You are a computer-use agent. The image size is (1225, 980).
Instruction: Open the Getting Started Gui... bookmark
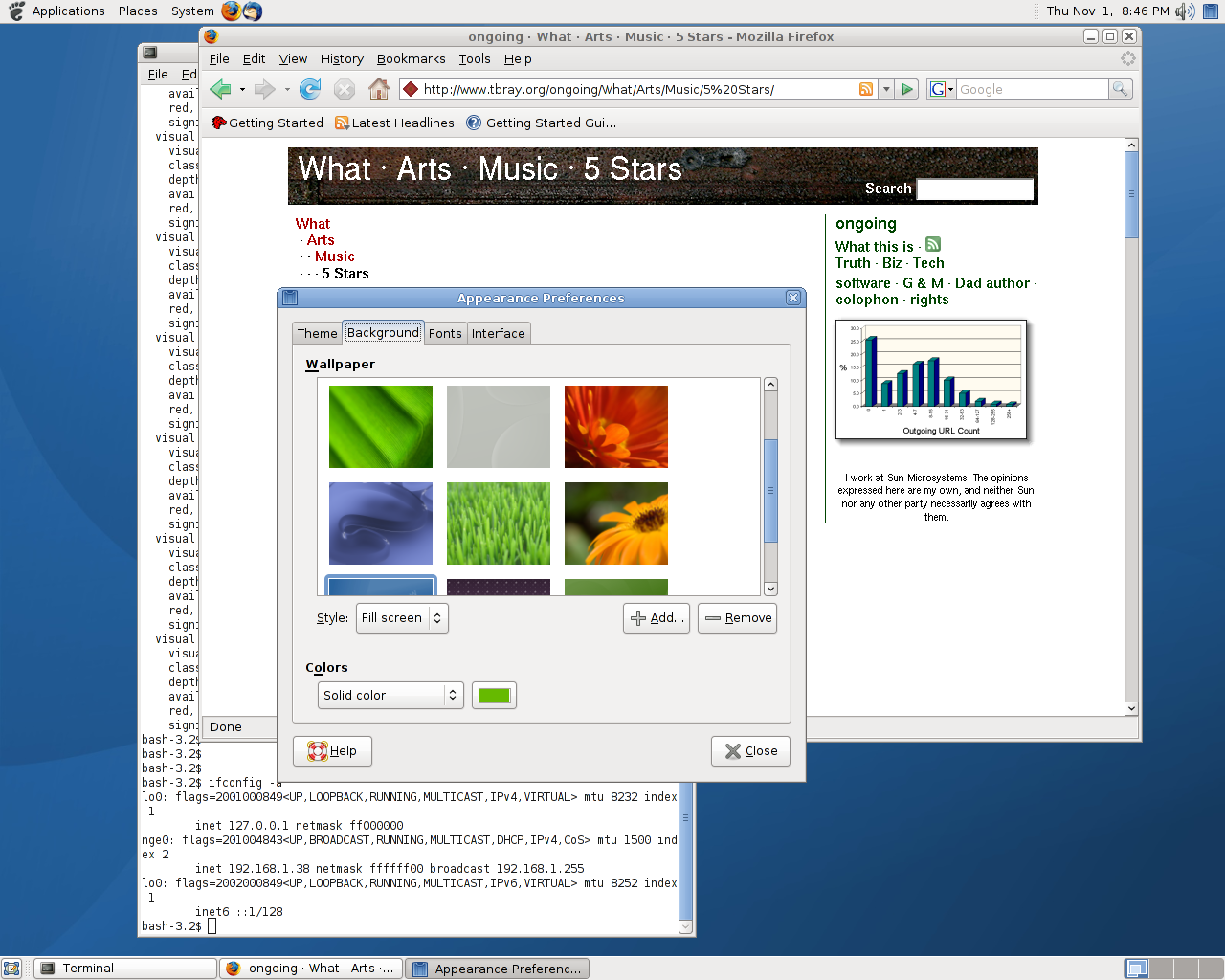[x=542, y=122]
